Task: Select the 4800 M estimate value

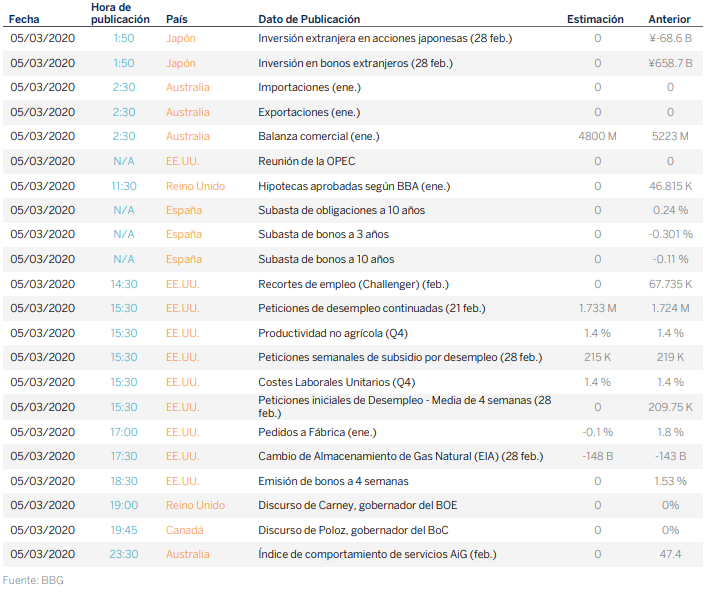Action: (x=597, y=136)
